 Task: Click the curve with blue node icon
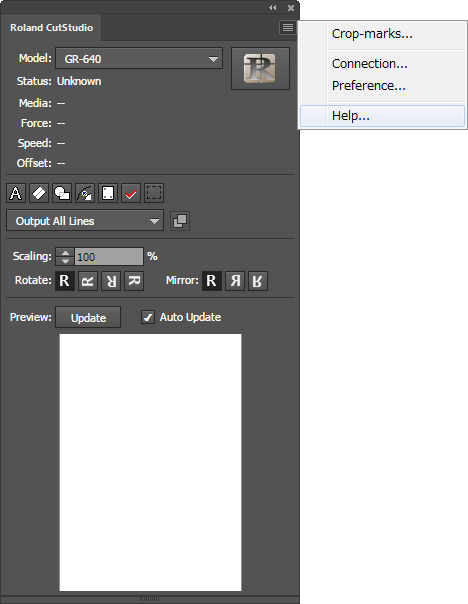[x=85, y=193]
